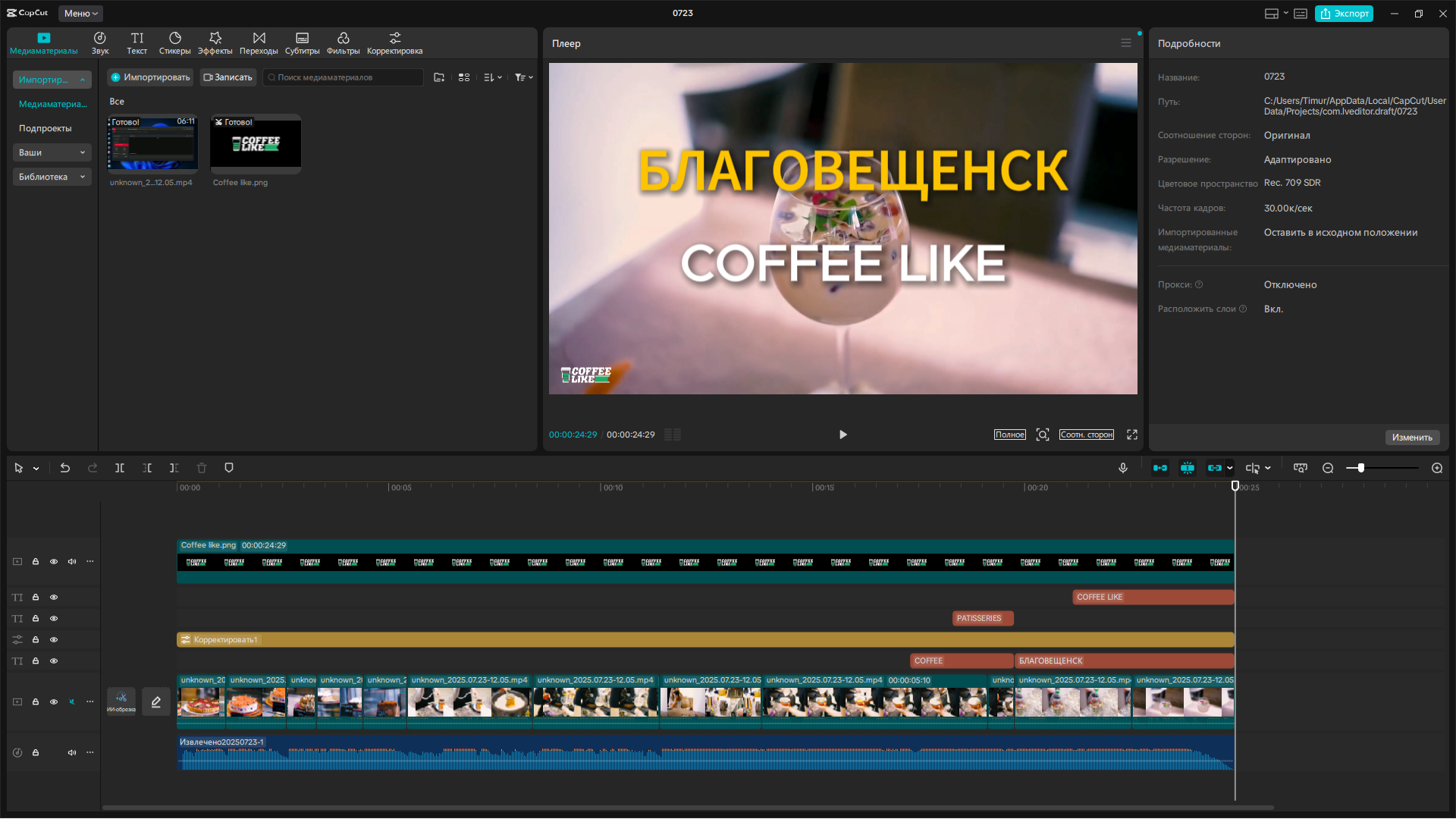Screen dimensions: 1456x819
Task: Click the split clip tool icon
Action: pos(120,468)
